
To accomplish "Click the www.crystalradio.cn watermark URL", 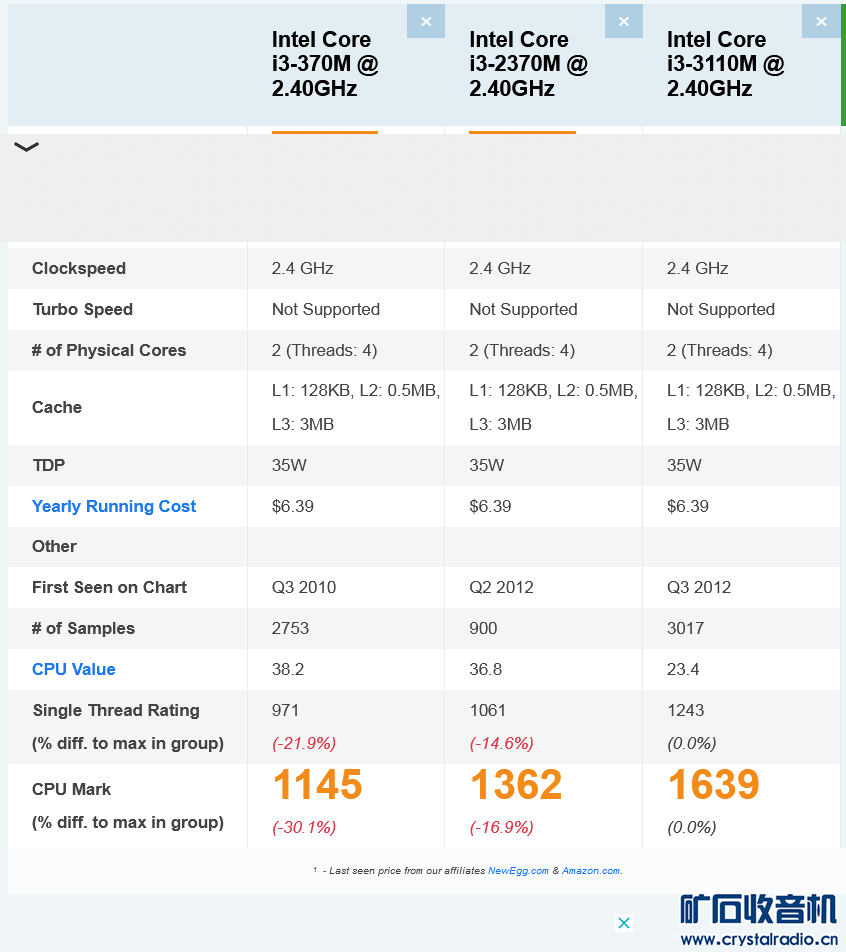I will (758, 939).
